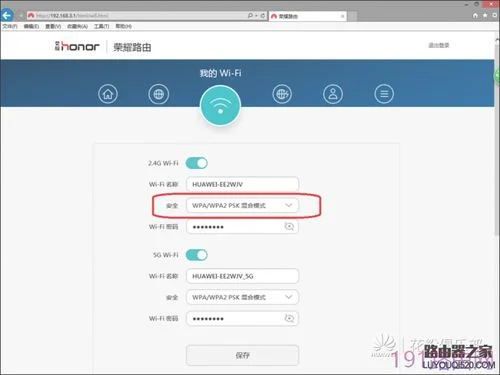Open the 查看(V) menu

(x=53, y=26)
